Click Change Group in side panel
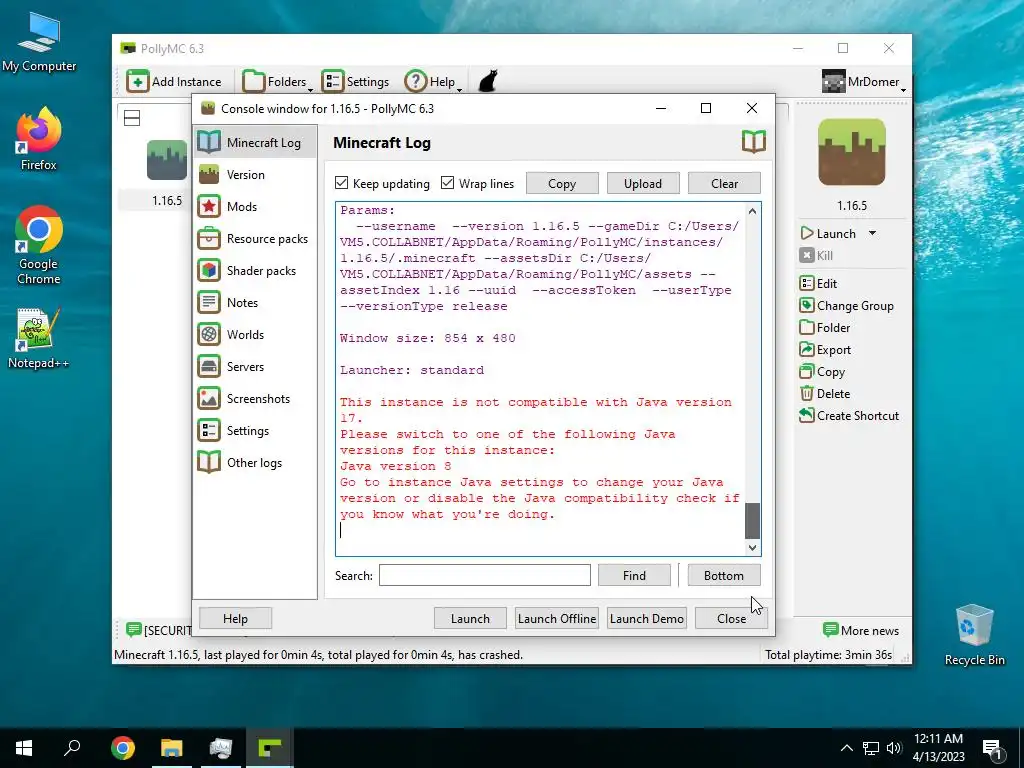The width and height of the screenshot is (1024, 768). 846,306
